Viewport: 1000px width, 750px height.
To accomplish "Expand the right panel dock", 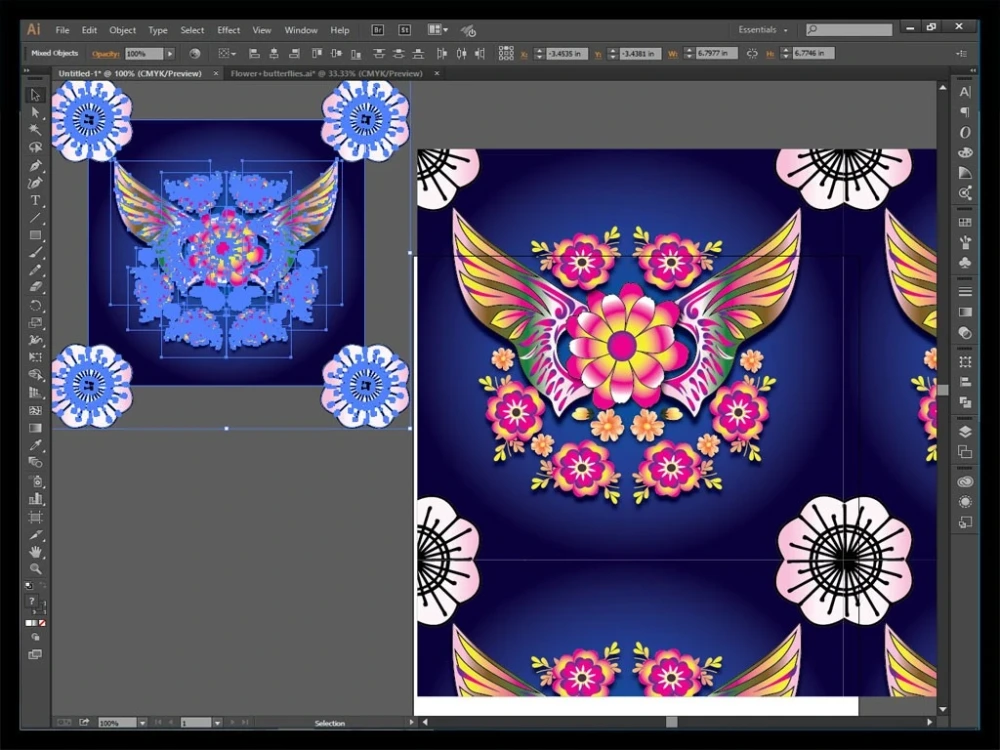I will click(973, 70).
